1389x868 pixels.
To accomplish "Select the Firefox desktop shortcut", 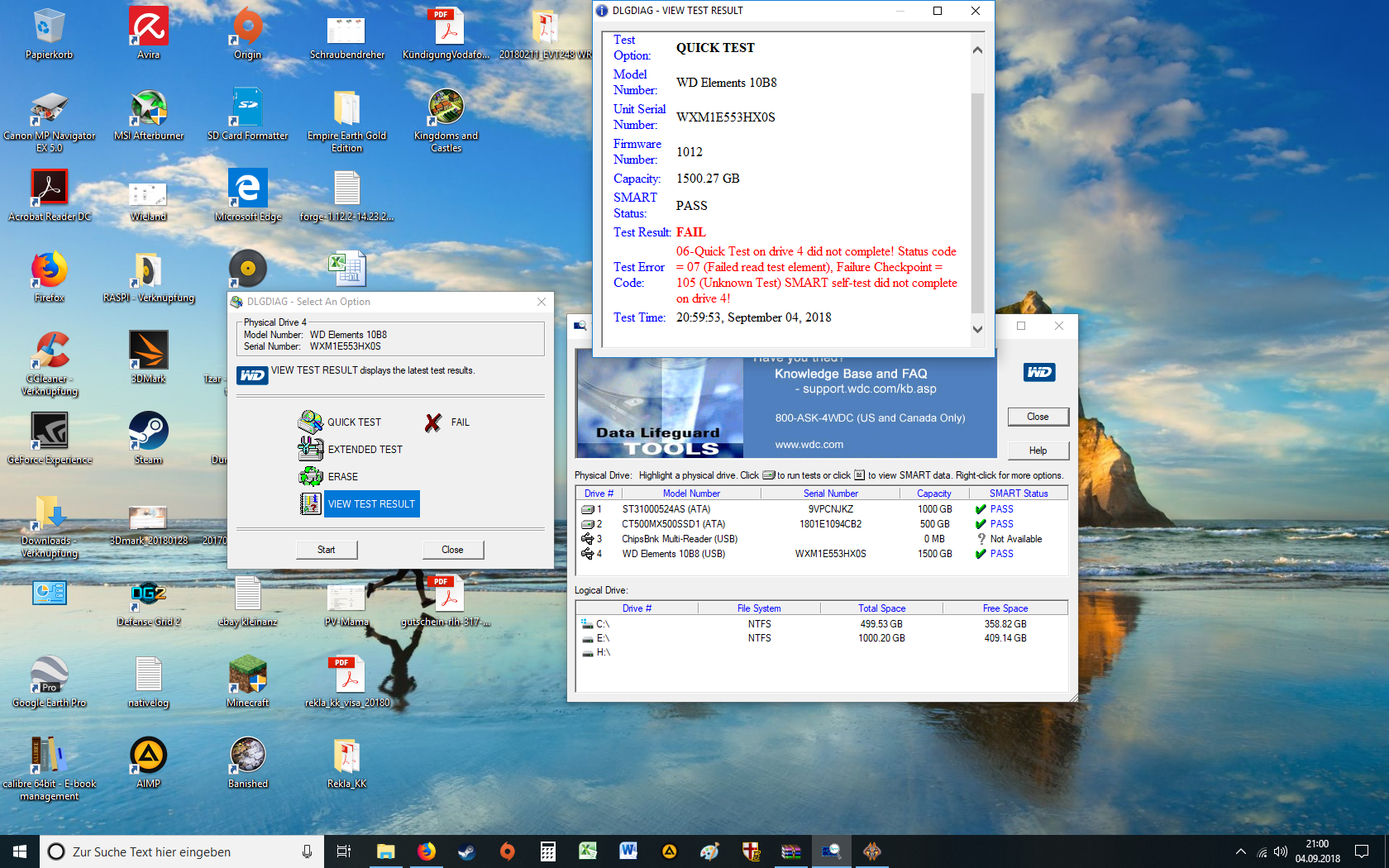I will (50, 277).
